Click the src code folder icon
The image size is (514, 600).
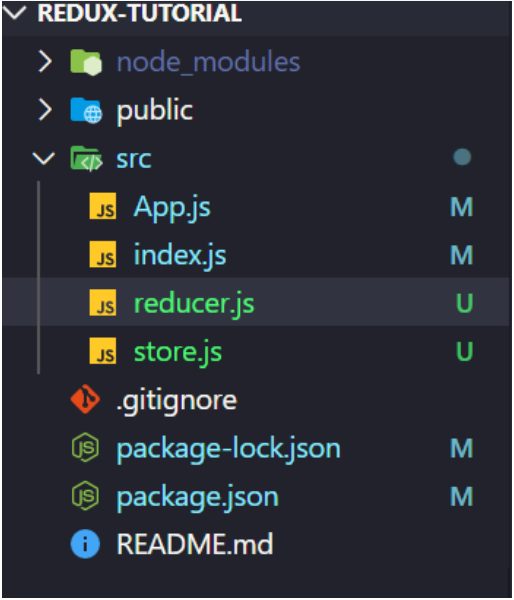coord(86,158)
